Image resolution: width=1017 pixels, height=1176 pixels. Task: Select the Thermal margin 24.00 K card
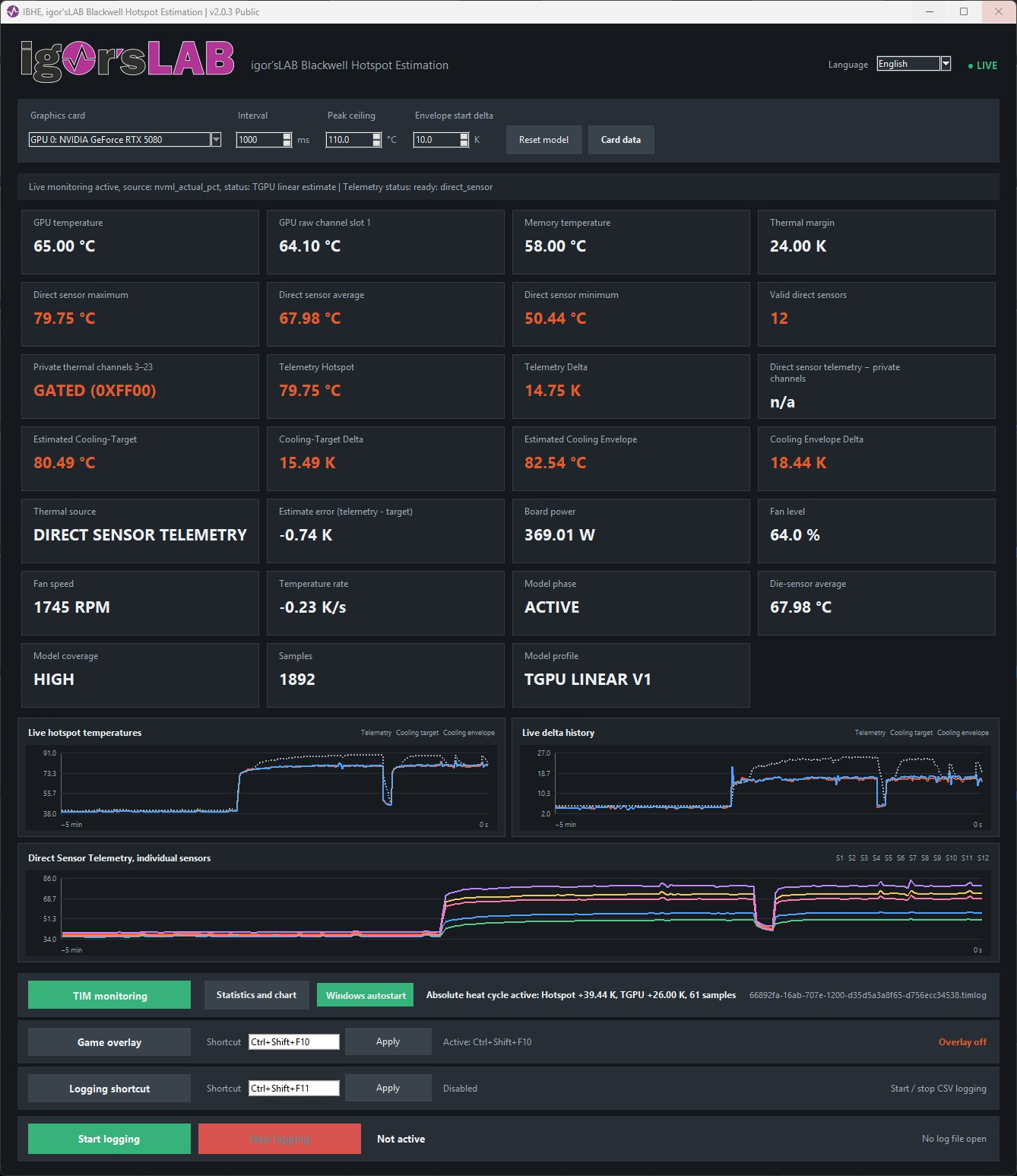coord(876,242)
